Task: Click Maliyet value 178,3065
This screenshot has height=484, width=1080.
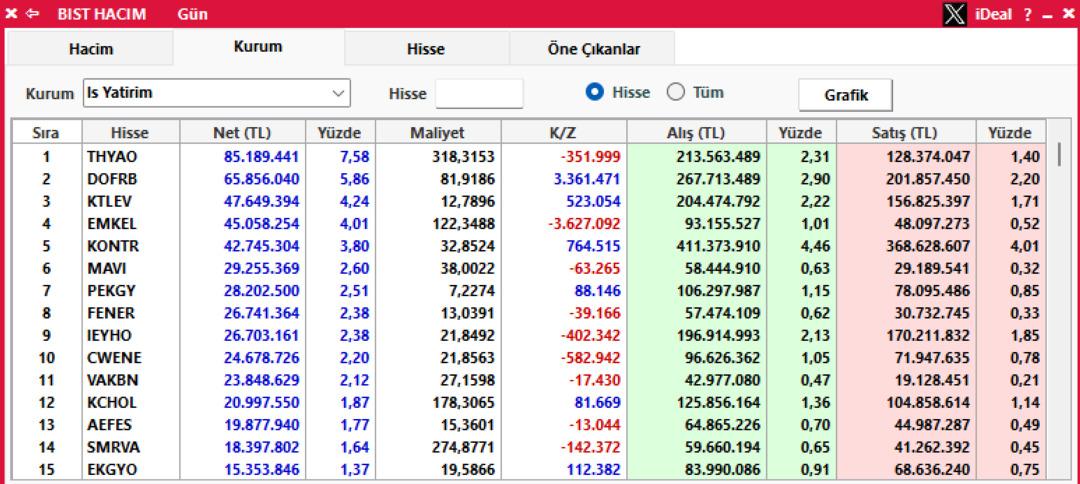Action: click(466, 403)
